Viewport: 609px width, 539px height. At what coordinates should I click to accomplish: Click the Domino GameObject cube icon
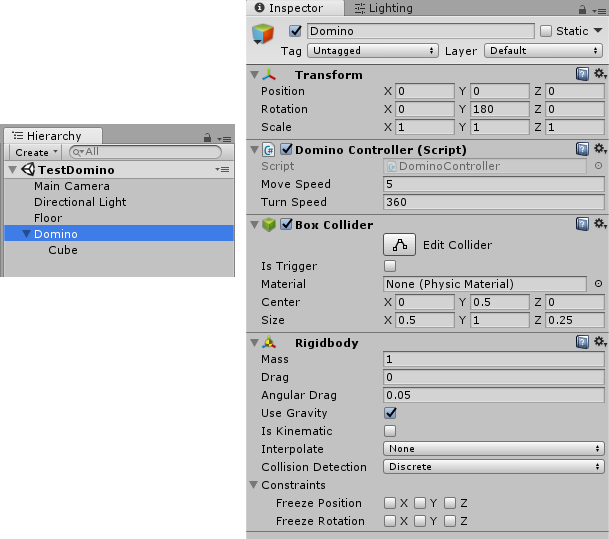[263, 33]
